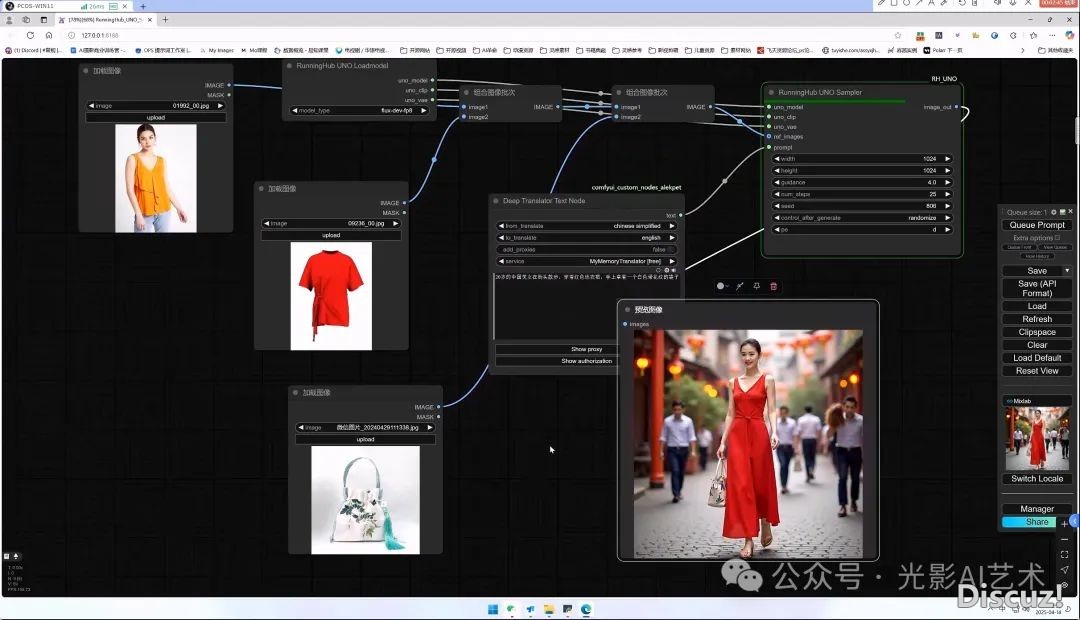Open the ComfyUI Manager
Screen dimensions: 1080x620
1037,509
